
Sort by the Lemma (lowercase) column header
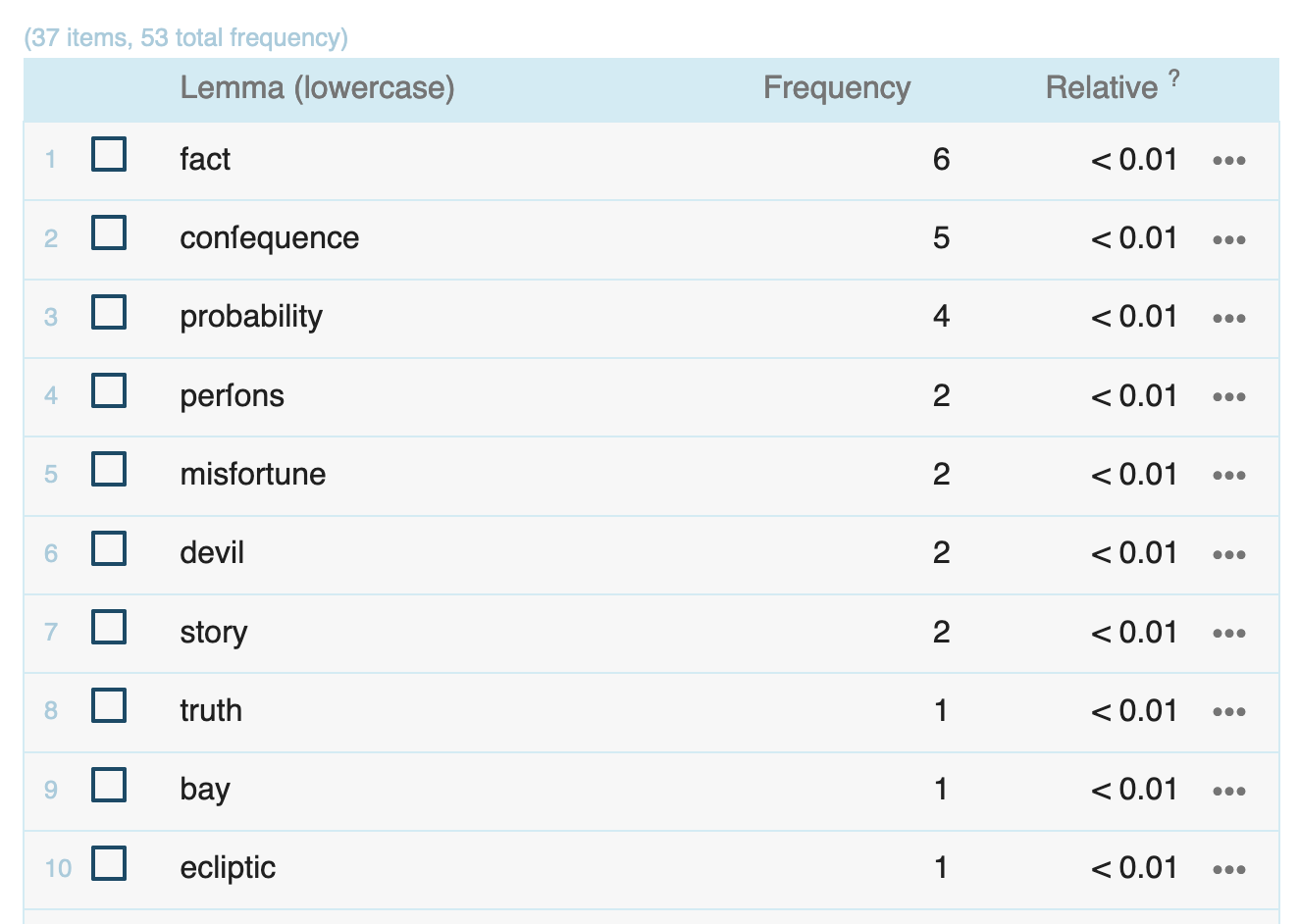[317, 88]
